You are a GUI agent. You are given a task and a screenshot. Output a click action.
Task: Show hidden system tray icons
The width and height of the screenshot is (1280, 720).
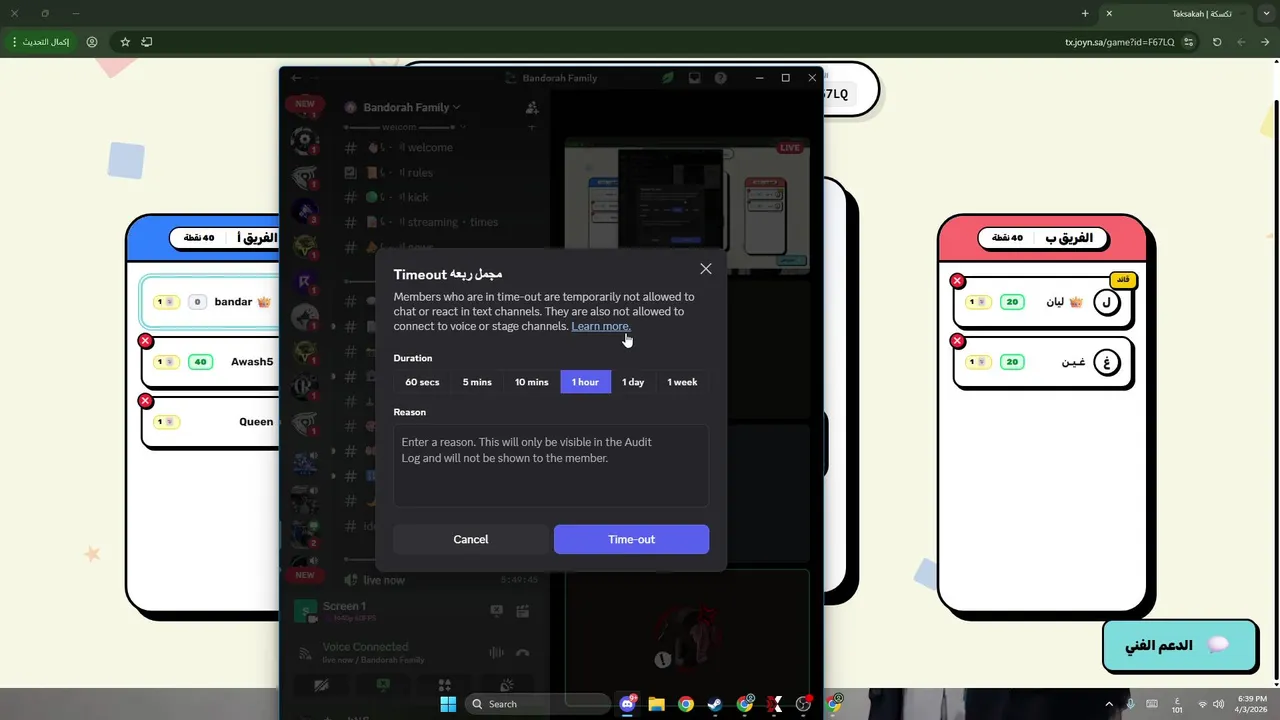click(1108, 704)
